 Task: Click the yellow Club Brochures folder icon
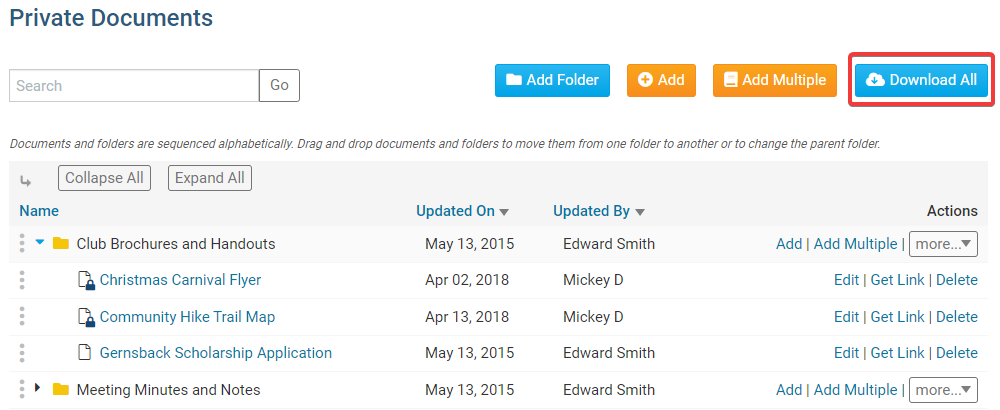point(61,244)
